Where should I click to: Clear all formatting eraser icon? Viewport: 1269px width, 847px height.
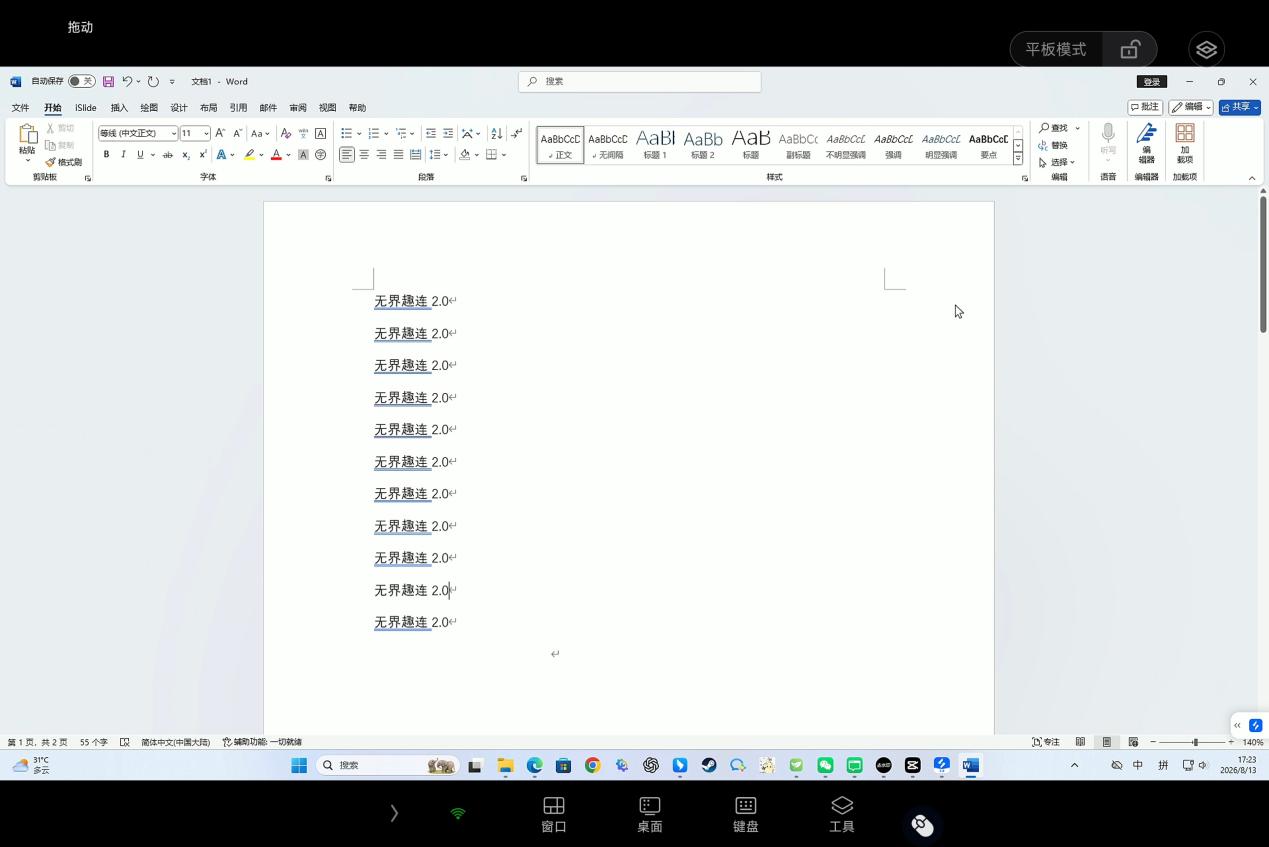(x=286, y=133)
